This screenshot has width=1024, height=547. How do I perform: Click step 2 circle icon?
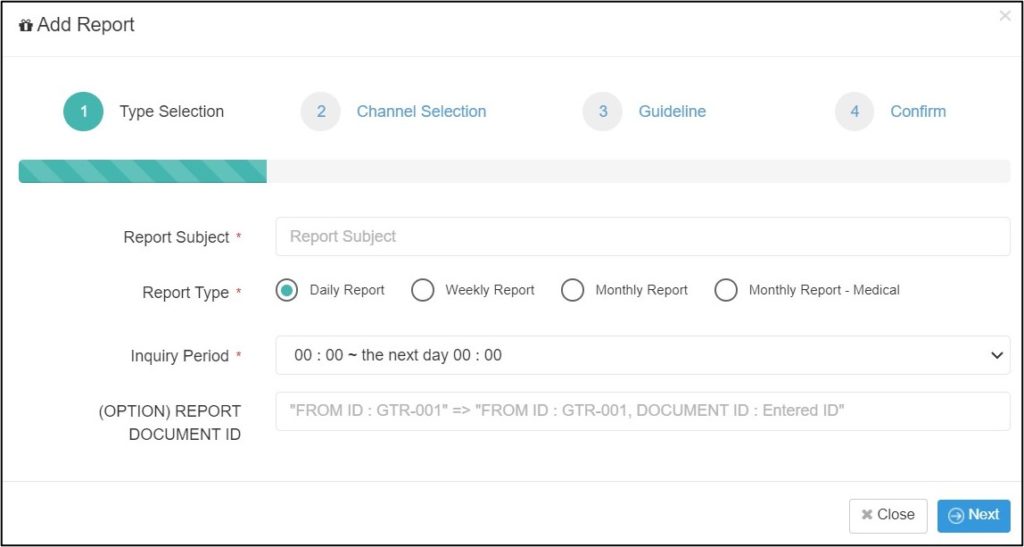[321, 112]
